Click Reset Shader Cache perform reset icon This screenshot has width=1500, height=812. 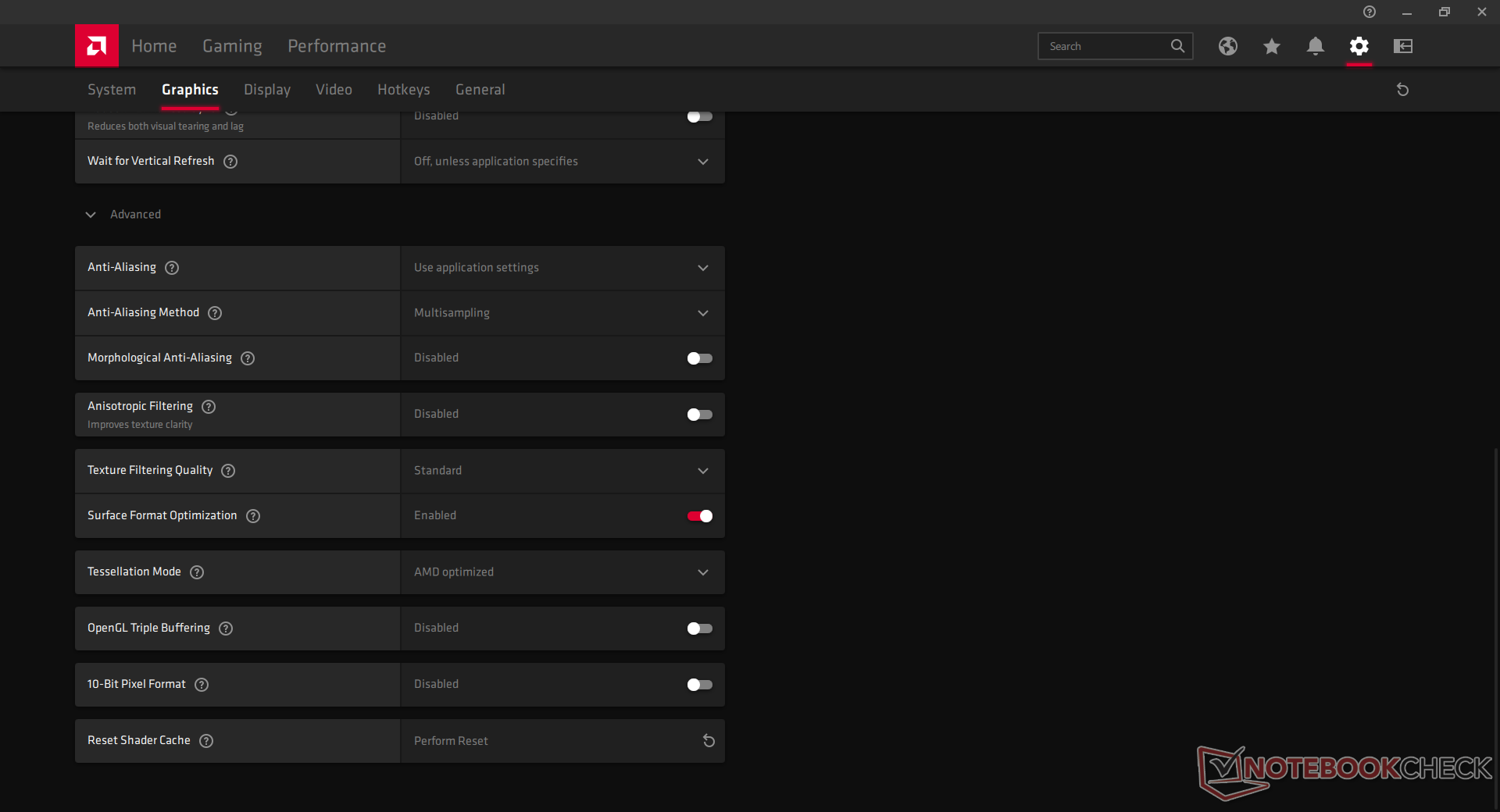tap(709, 741)
